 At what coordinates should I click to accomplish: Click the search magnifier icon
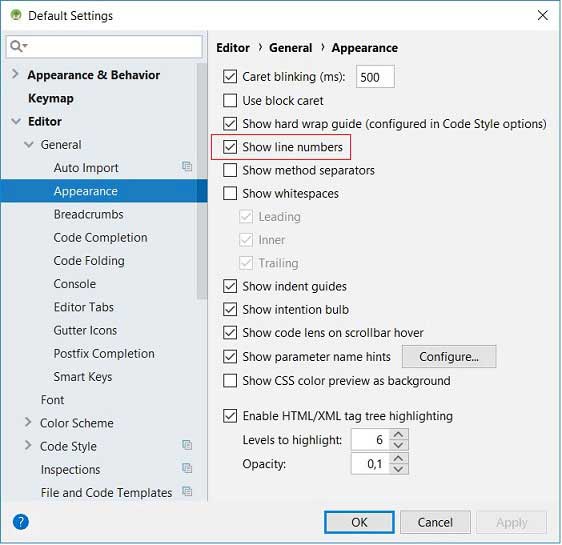18,46
